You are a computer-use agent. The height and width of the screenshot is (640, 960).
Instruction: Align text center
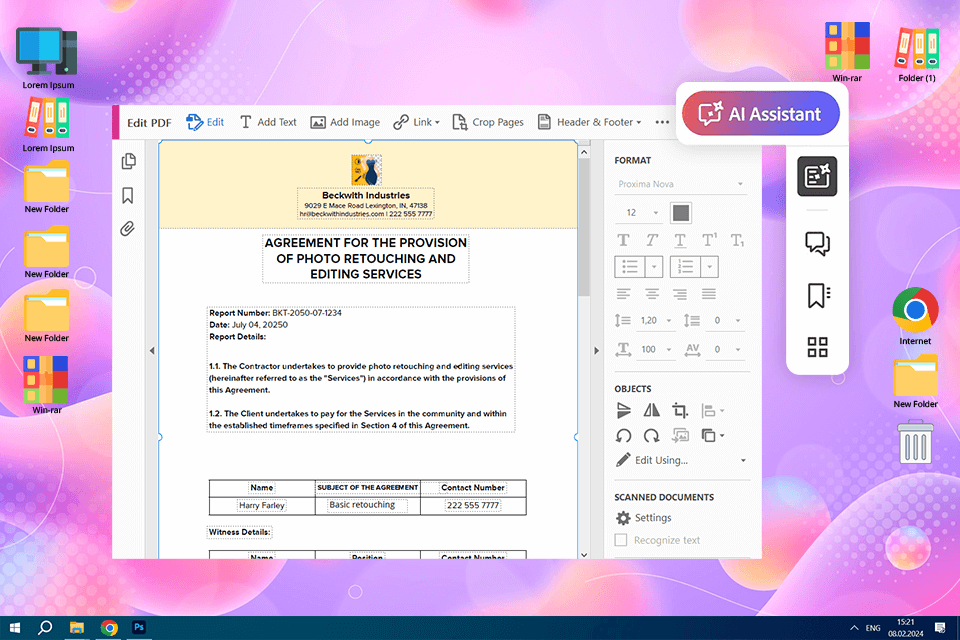click(x=652, y=295)
